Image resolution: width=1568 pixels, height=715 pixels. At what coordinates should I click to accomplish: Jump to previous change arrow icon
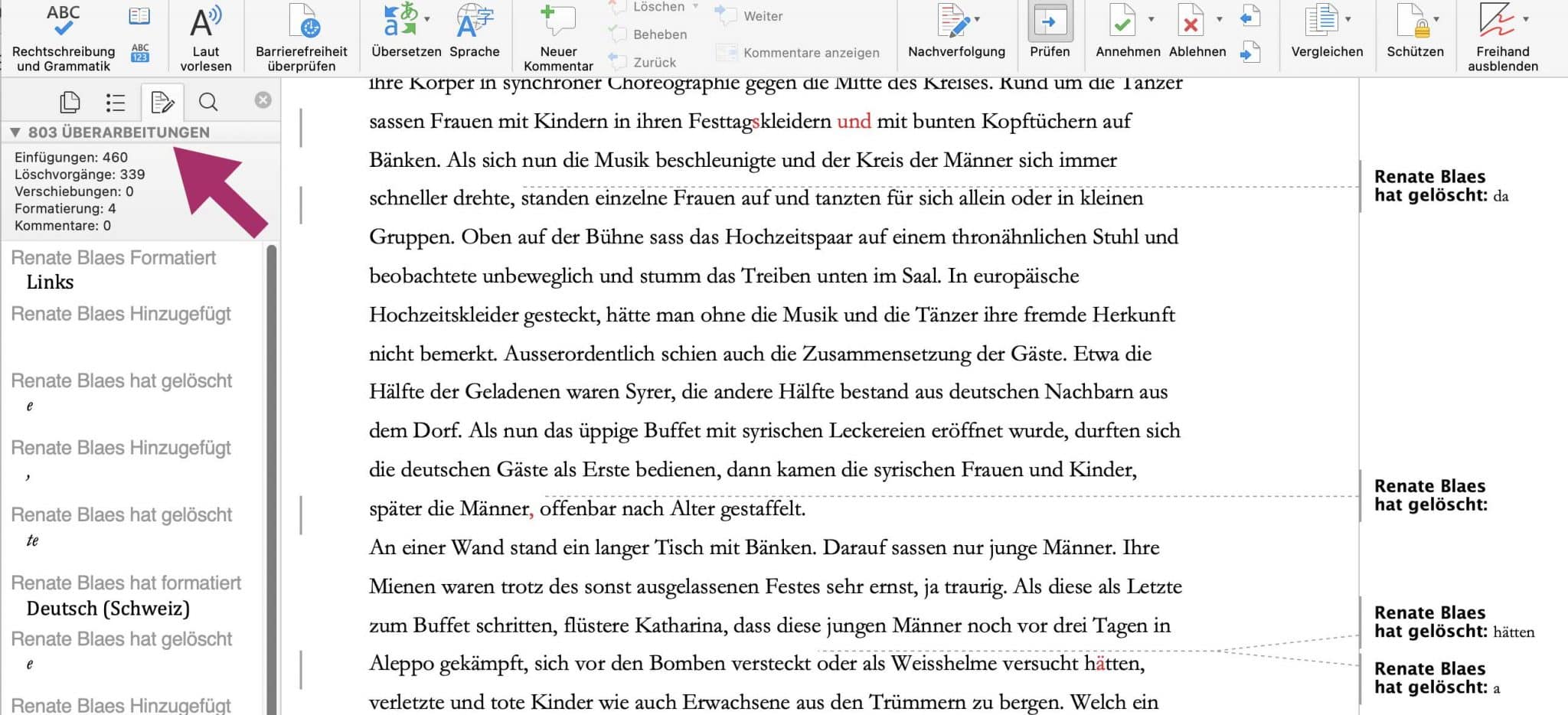tap(1249, 16)
